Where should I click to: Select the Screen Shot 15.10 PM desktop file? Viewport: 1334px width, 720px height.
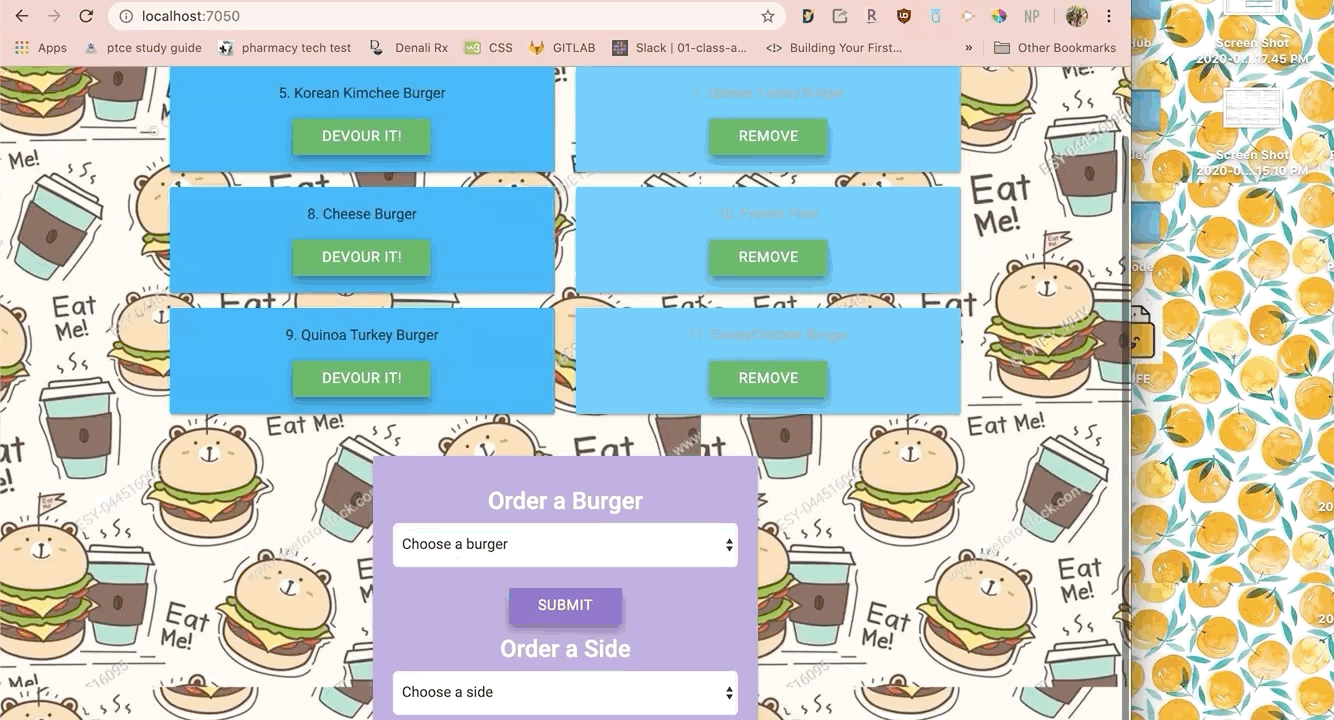click(1252, 130)
